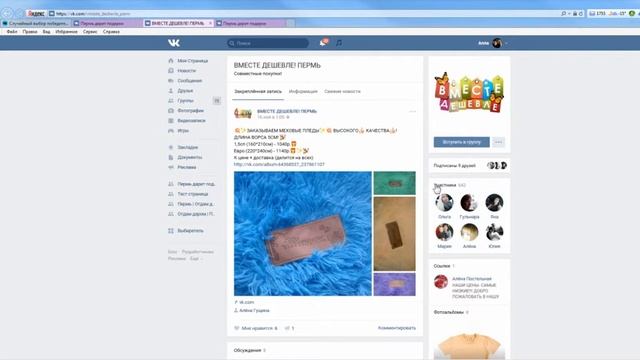Open the Сервис browser menu

tap(90, 31)
